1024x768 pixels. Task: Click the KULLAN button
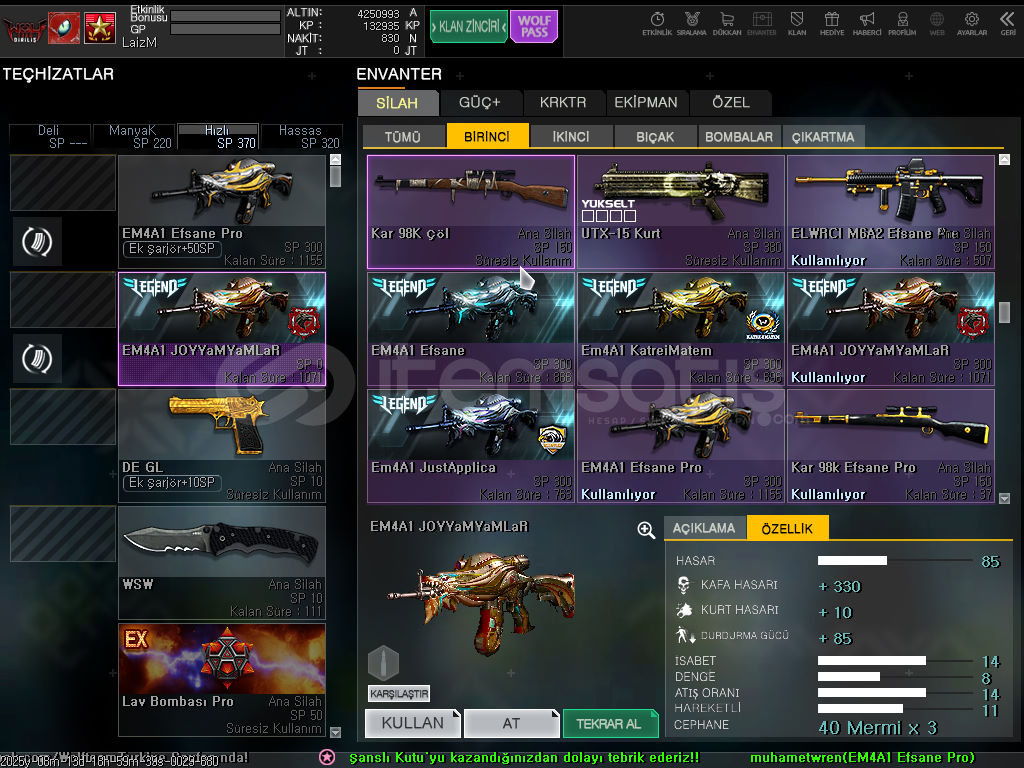pos(413,724)
